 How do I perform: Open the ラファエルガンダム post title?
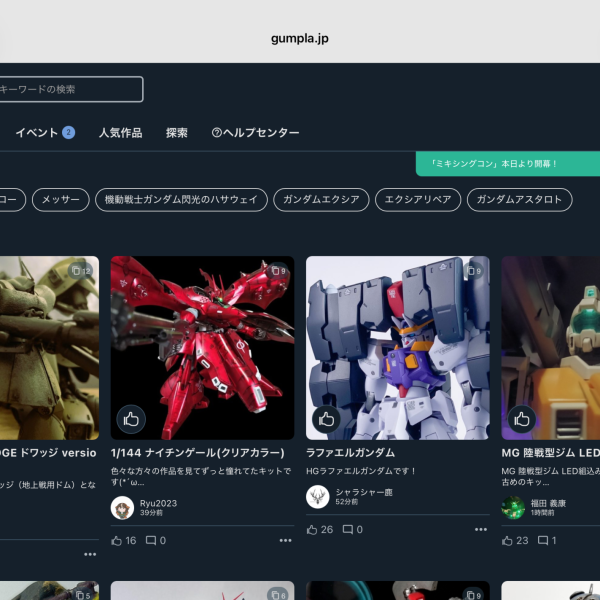click(x=351, y=453)
